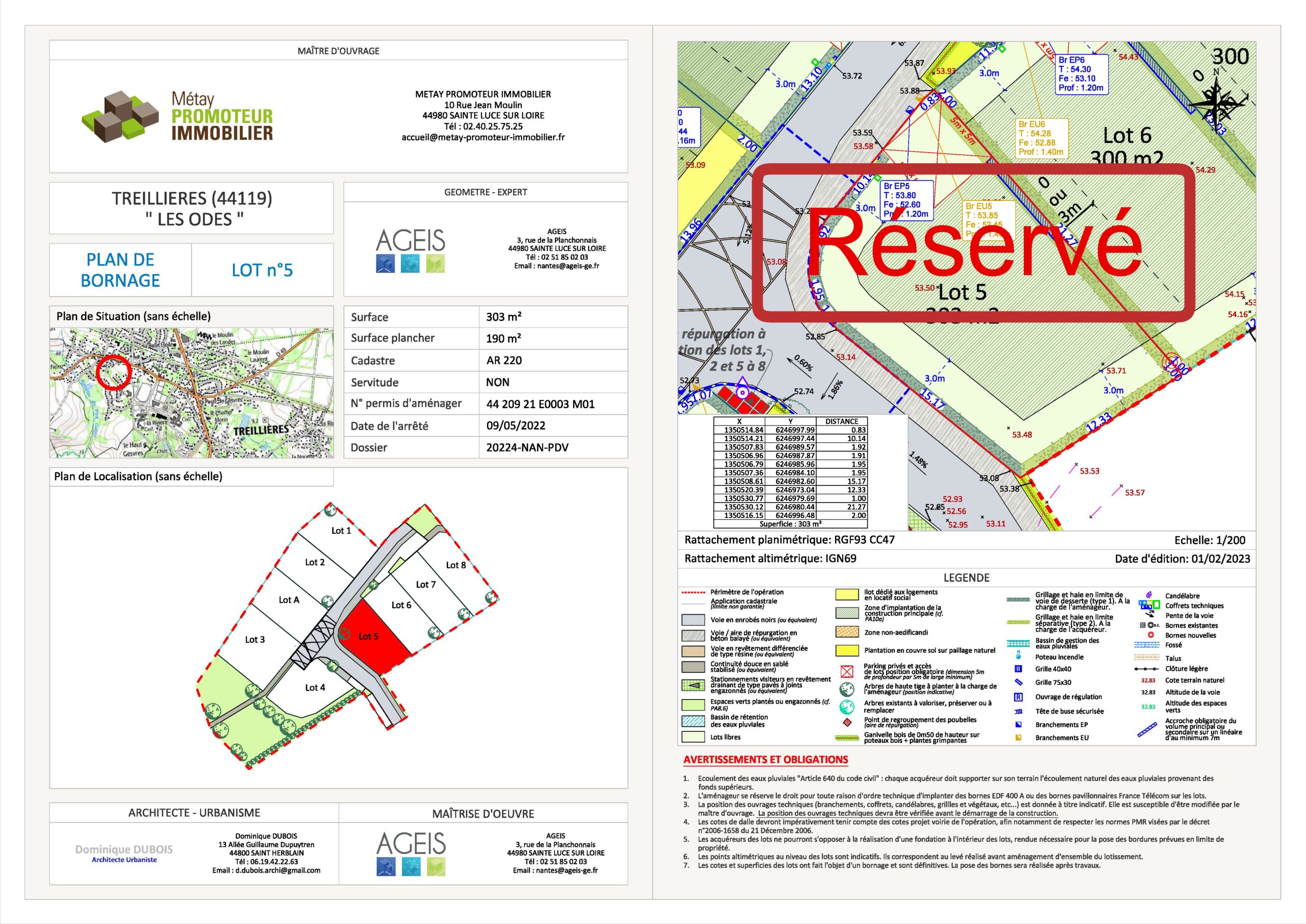Screen dimensions: 1306x924
Task: Click the Point de regroupement des poubelles symbol
Action: click(847, 722)
